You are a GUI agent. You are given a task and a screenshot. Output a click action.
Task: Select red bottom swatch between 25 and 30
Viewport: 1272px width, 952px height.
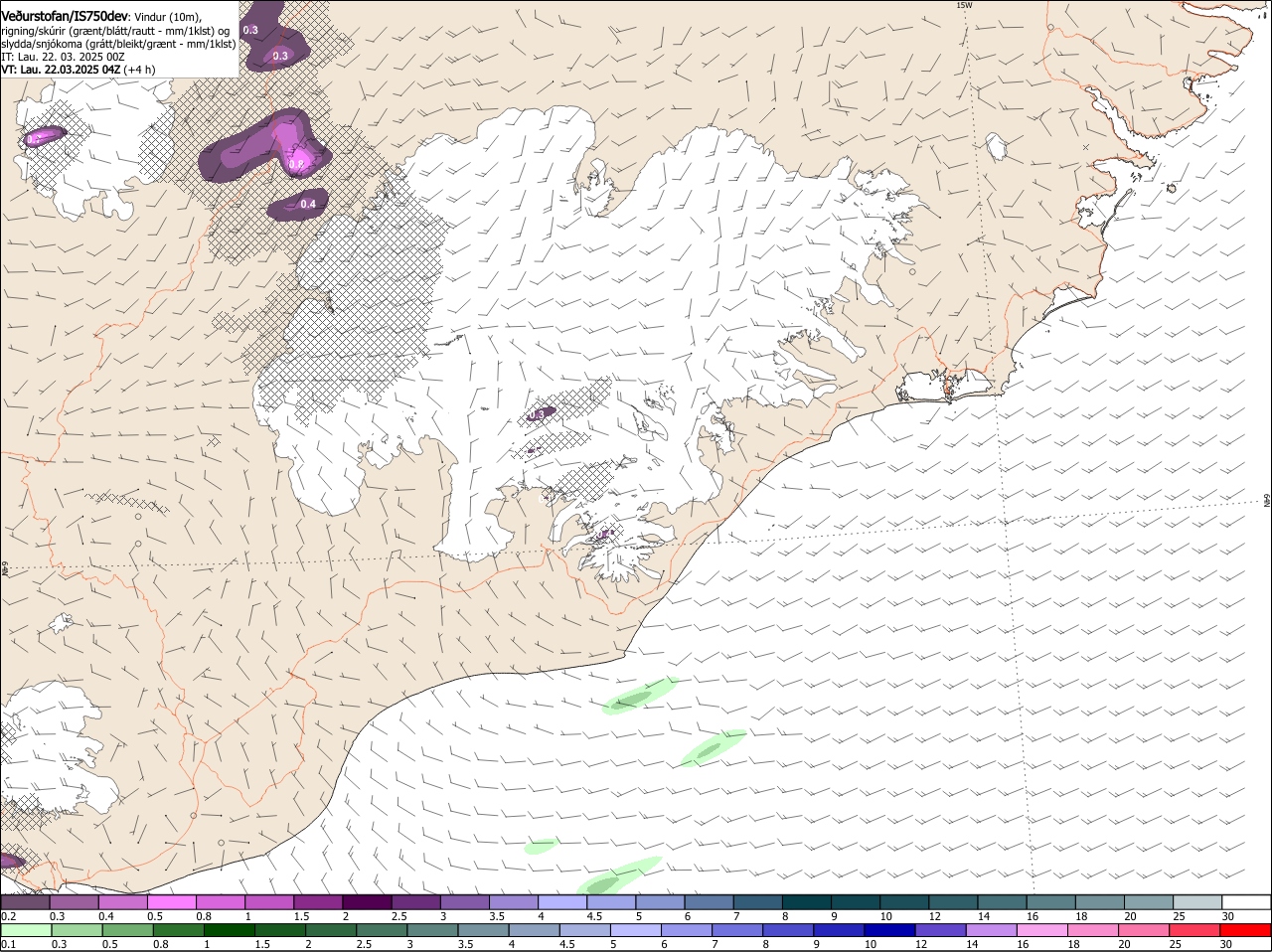click(1193, 930)
